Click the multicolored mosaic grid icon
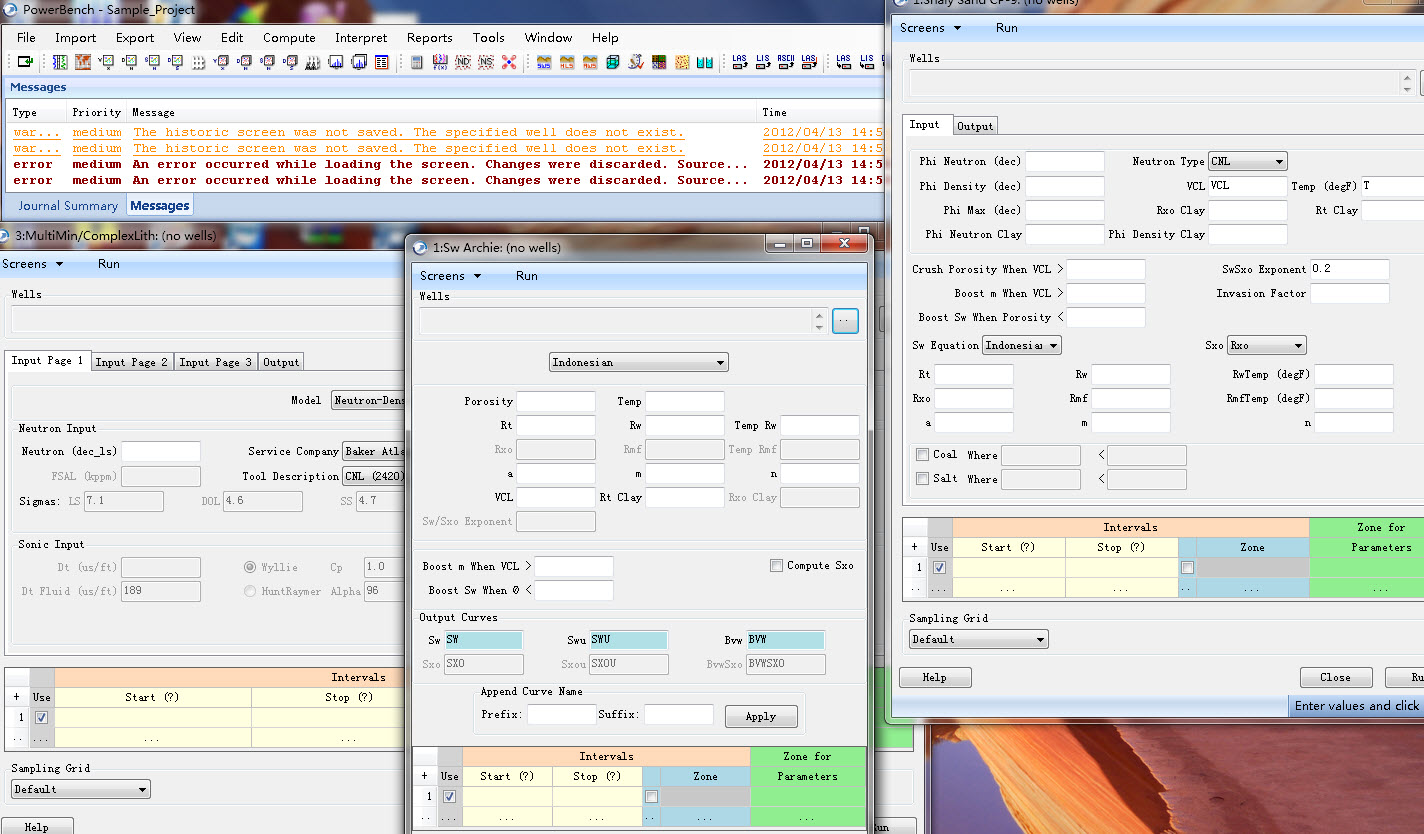 pos(659,62)
